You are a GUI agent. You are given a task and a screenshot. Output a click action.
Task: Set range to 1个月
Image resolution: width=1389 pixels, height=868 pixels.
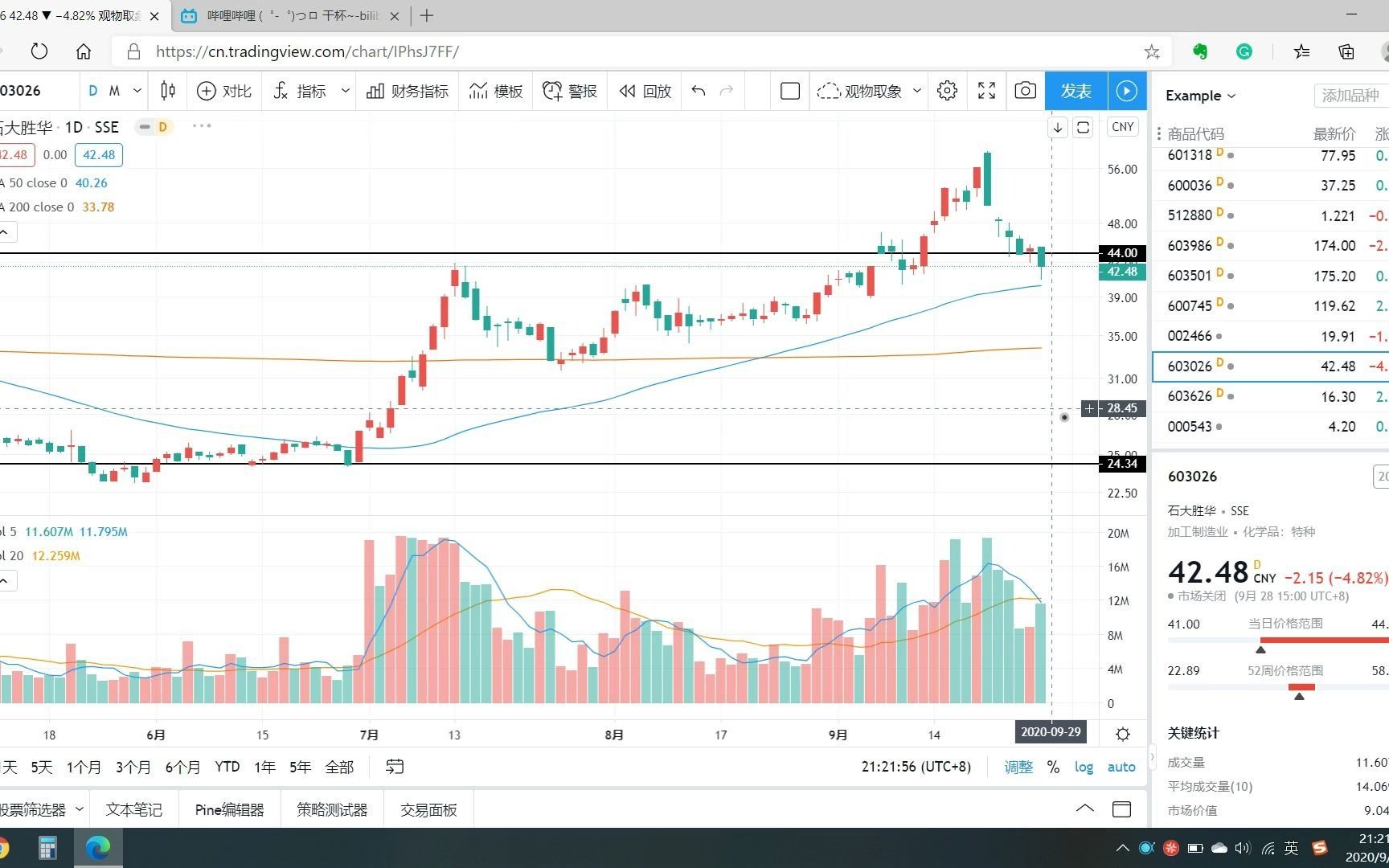pyautogui.click(x=84, y=768)
